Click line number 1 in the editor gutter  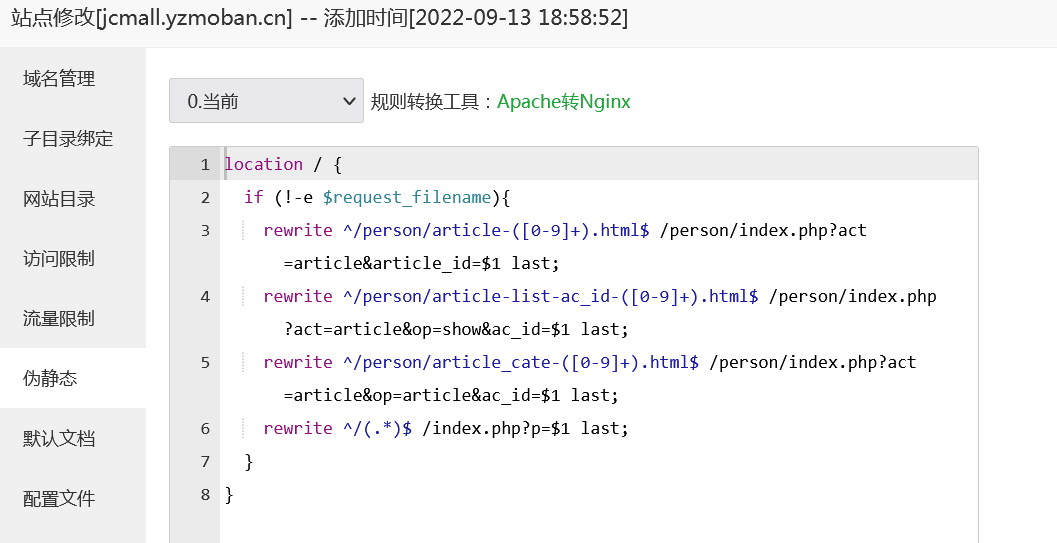pos(205,164)
